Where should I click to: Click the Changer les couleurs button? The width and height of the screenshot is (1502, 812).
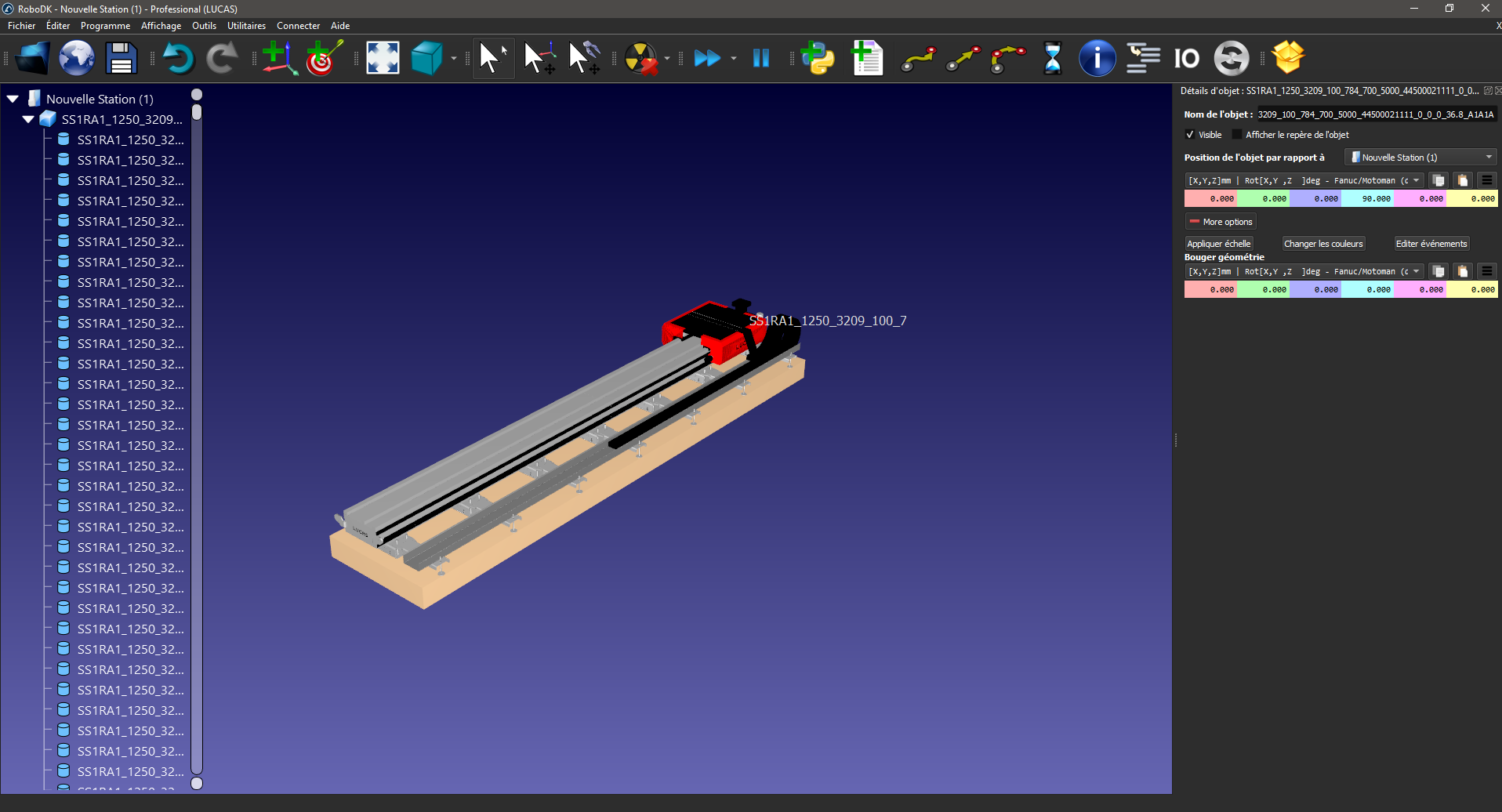(1322, 244)
